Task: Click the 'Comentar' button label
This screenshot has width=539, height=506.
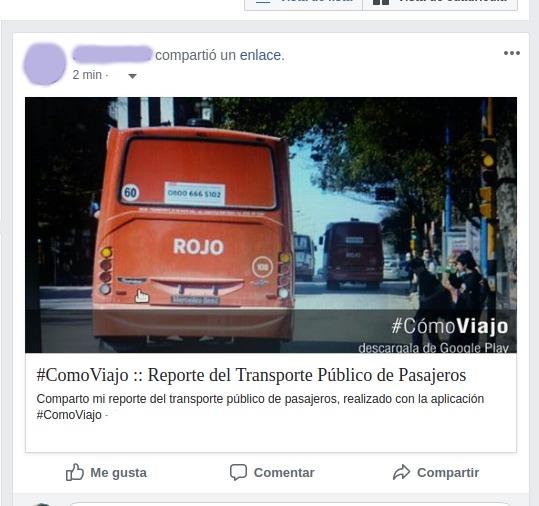Action: (284, 473)
